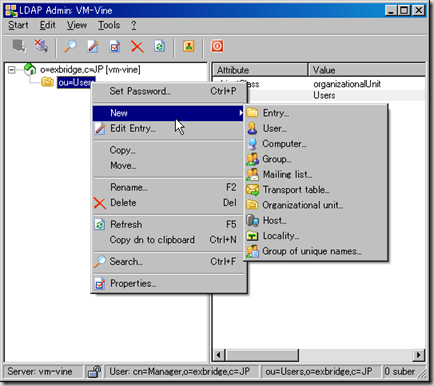Choose Search... in context menu

pyautogui.click(x=169, y=262)
